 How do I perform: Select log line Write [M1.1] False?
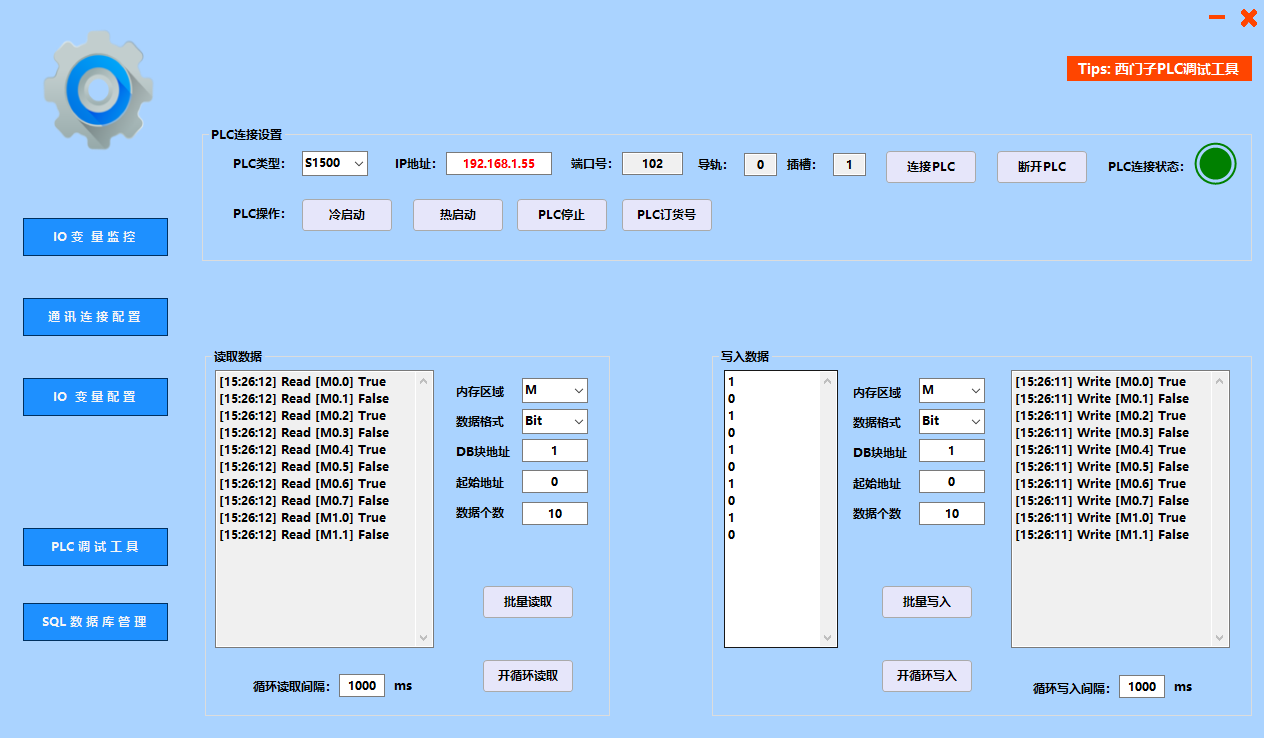coord(1102,535)
